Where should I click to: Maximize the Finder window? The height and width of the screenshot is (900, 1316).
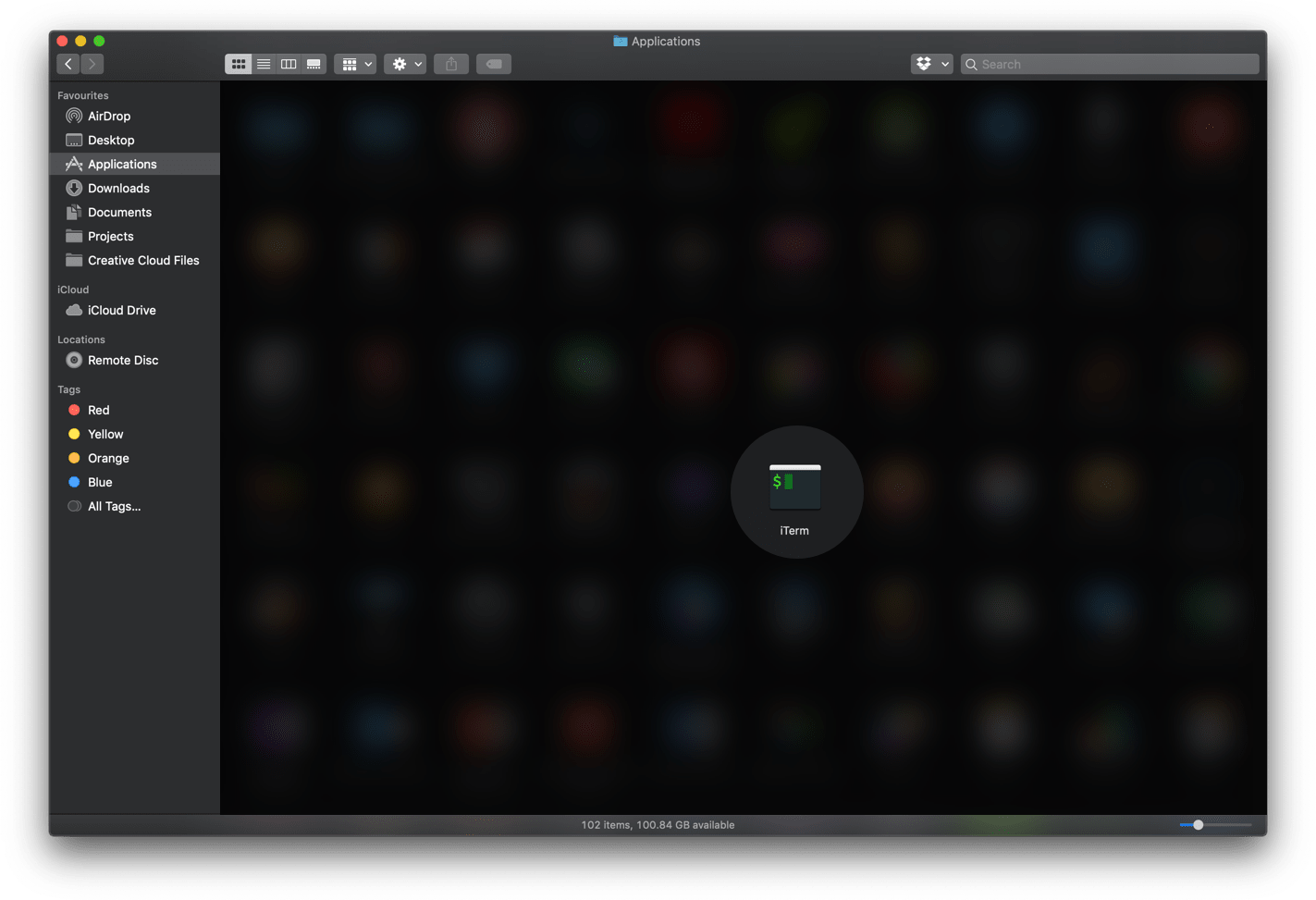click(99, 41)
